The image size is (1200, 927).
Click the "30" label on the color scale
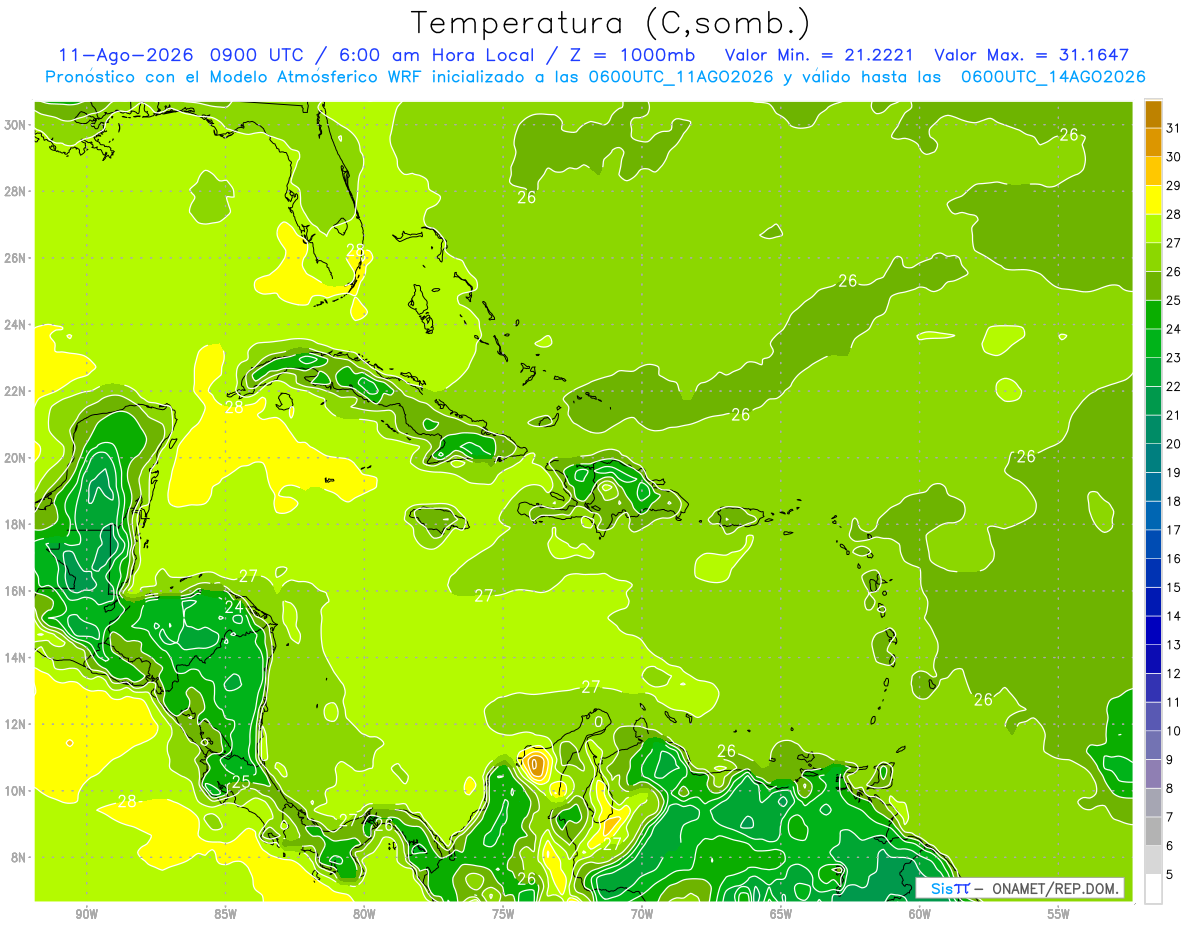pyautogui.click(x=1173, y=157)
